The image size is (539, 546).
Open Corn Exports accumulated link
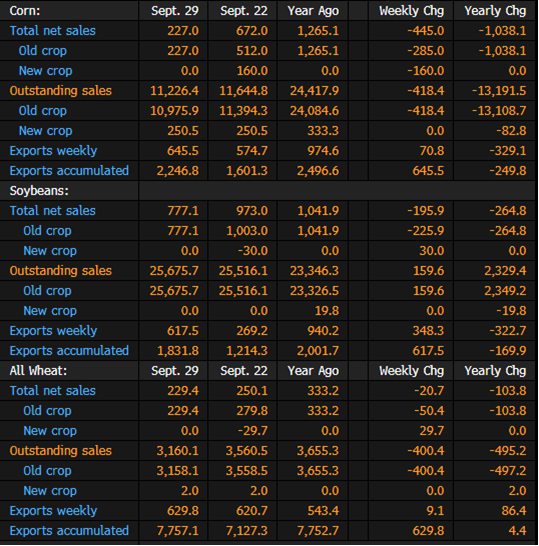click(69, 171)
